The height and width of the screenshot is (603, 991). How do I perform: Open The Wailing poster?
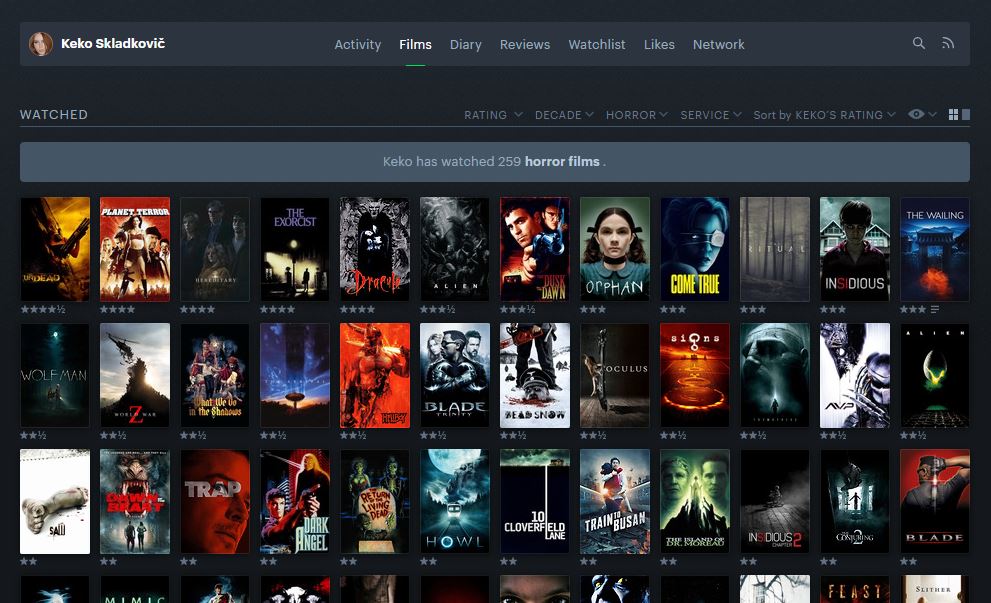point(935,249)
